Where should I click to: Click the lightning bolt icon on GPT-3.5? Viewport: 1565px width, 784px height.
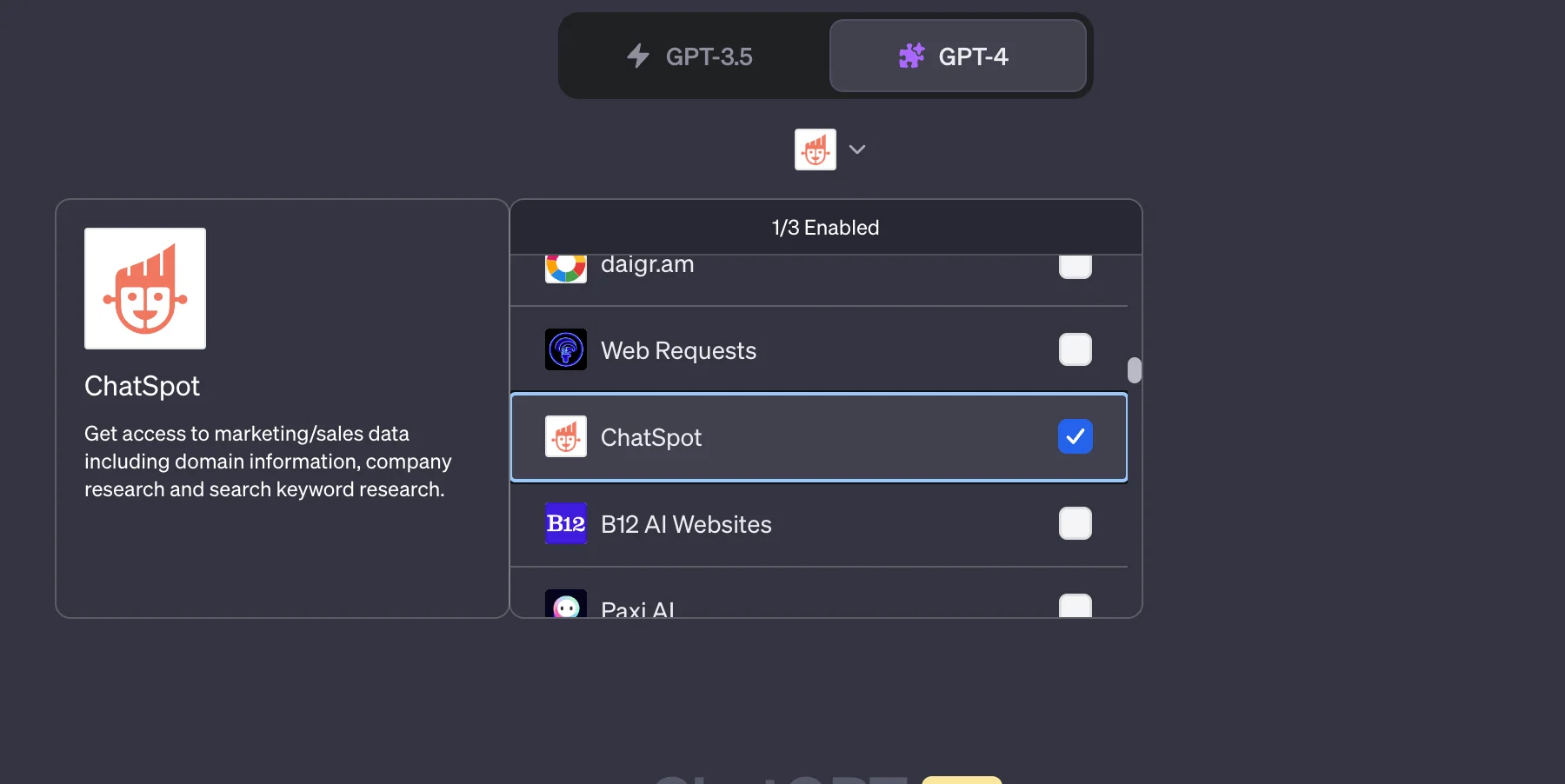[x=638, y=56]
